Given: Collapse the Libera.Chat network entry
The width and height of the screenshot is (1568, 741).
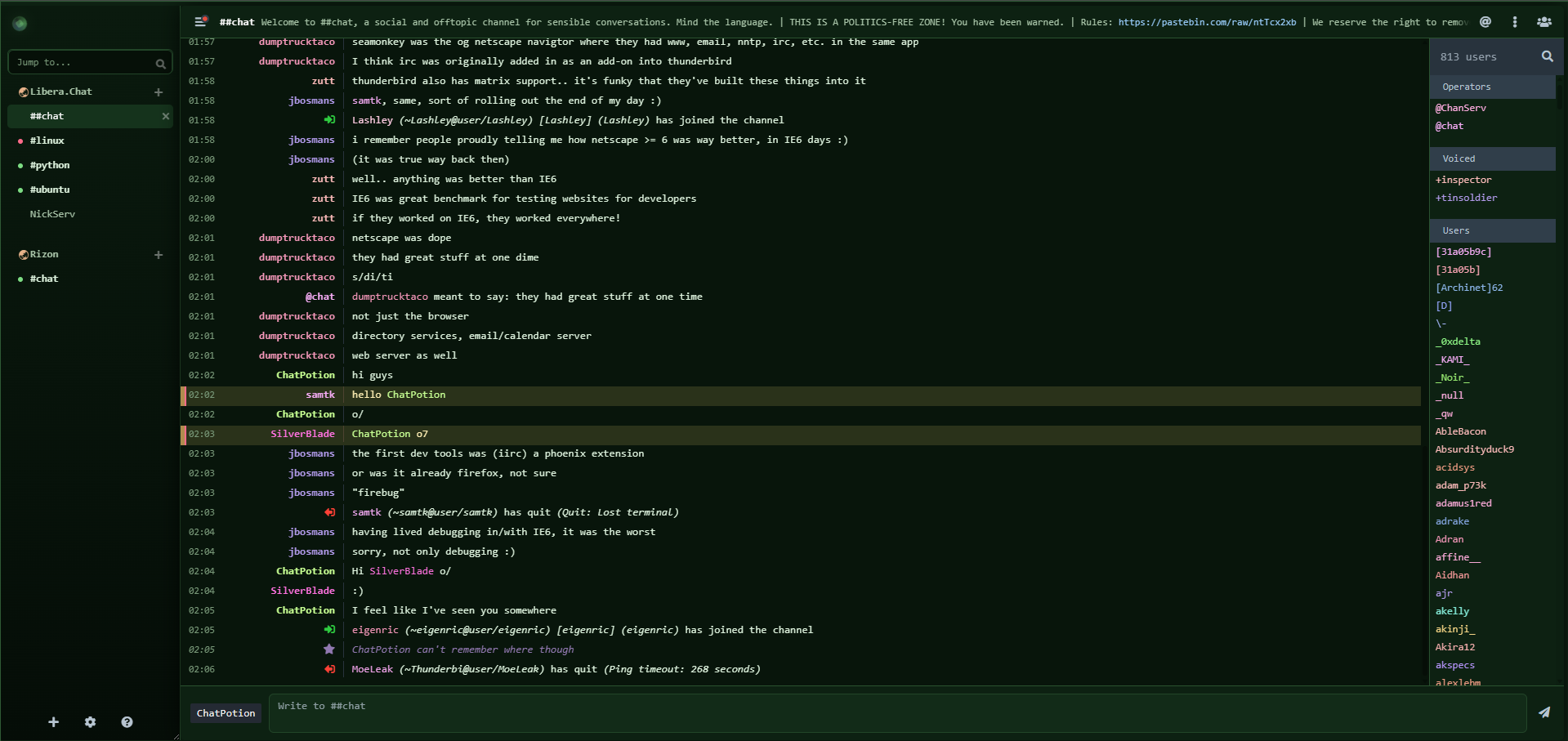Looking at the screenshot, I should [x=24, y=92].
